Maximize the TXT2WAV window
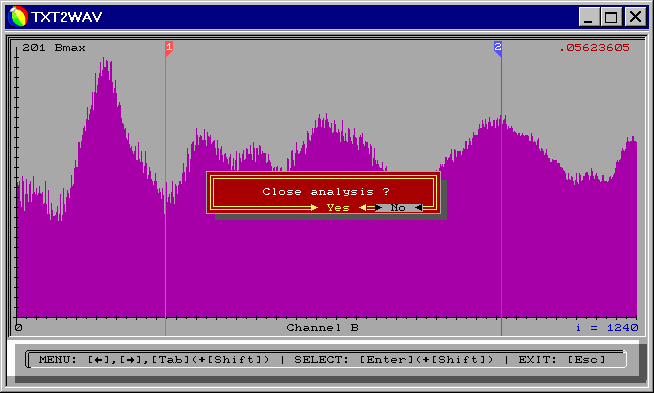The width and height of the screenshot is (654, 393). (x=611, y=17)
